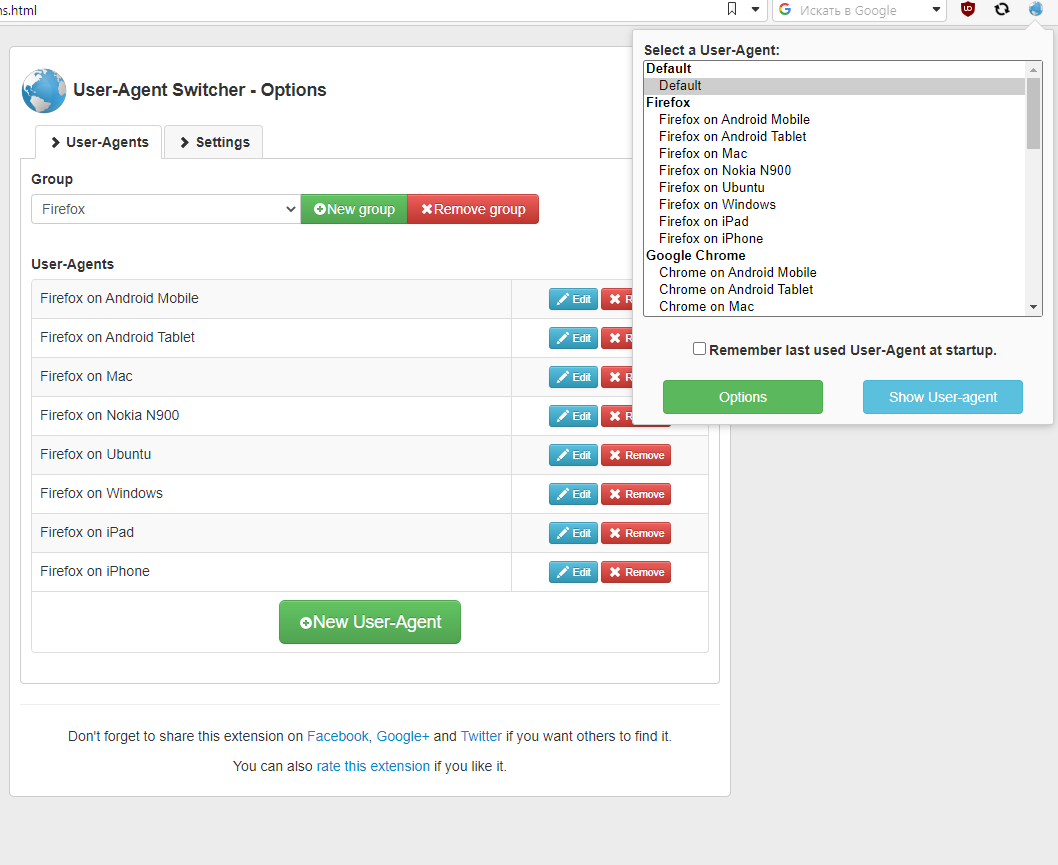This screenshot has height=865, width=1058.
Task: Select Default in popup user-agent list
Action: [x=835, y=86]
